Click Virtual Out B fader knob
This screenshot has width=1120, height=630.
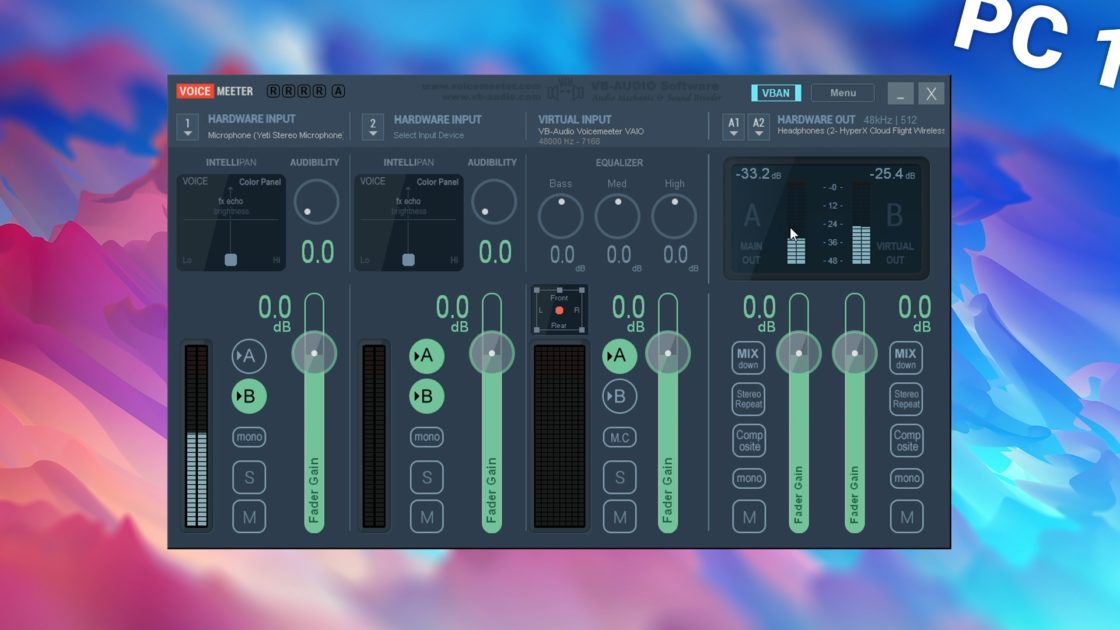[x=854, y=353]
